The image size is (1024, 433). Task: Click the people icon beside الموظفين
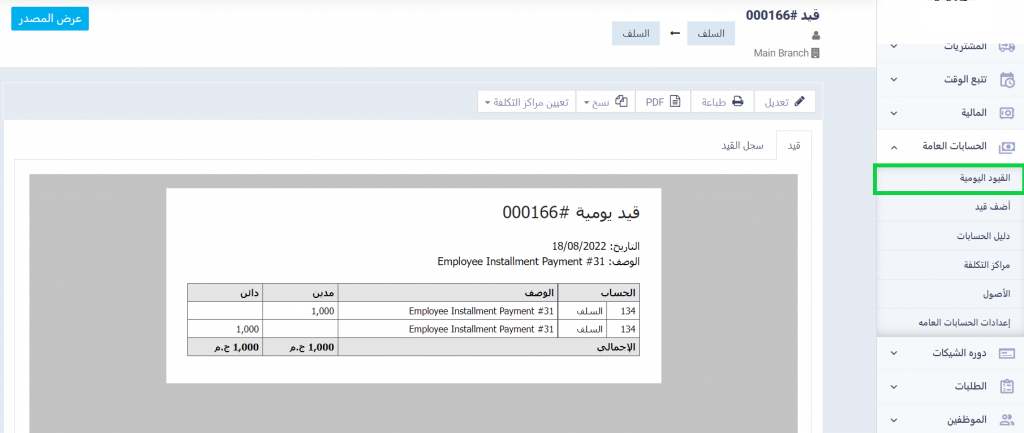[1006, 420]
